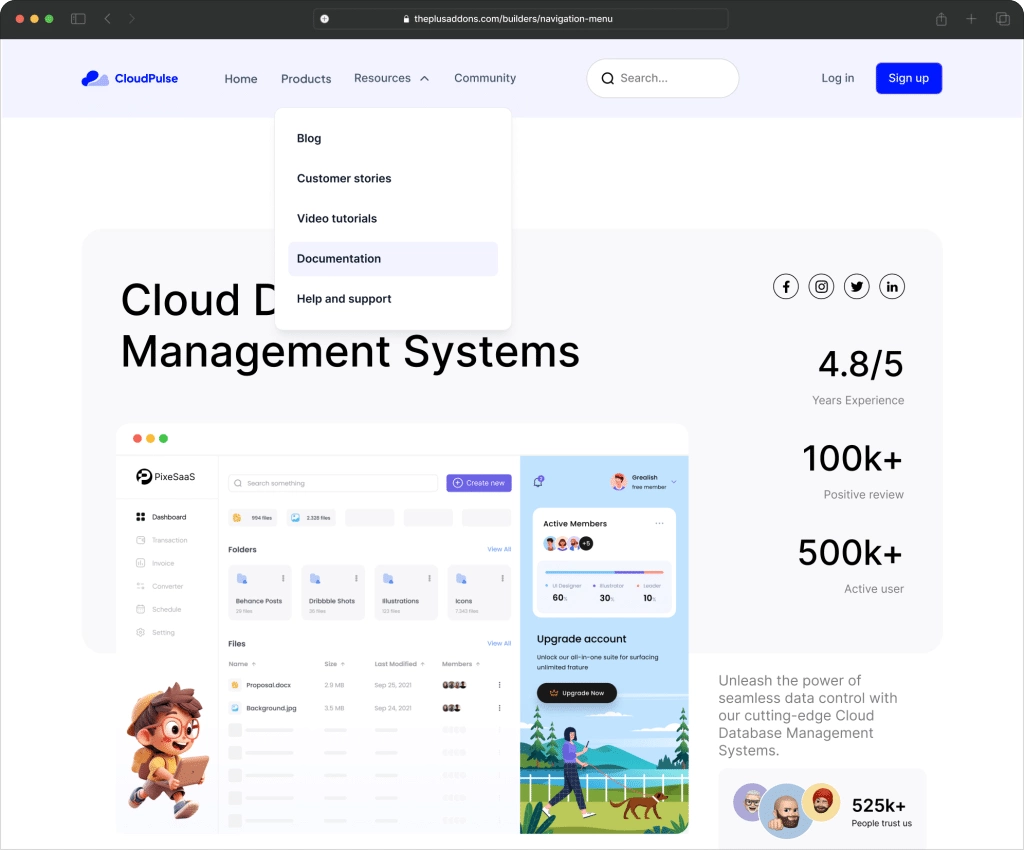1024x850 pixels.
Task: Click the Safari sidebar toggle icon
Action: [78, 19]
